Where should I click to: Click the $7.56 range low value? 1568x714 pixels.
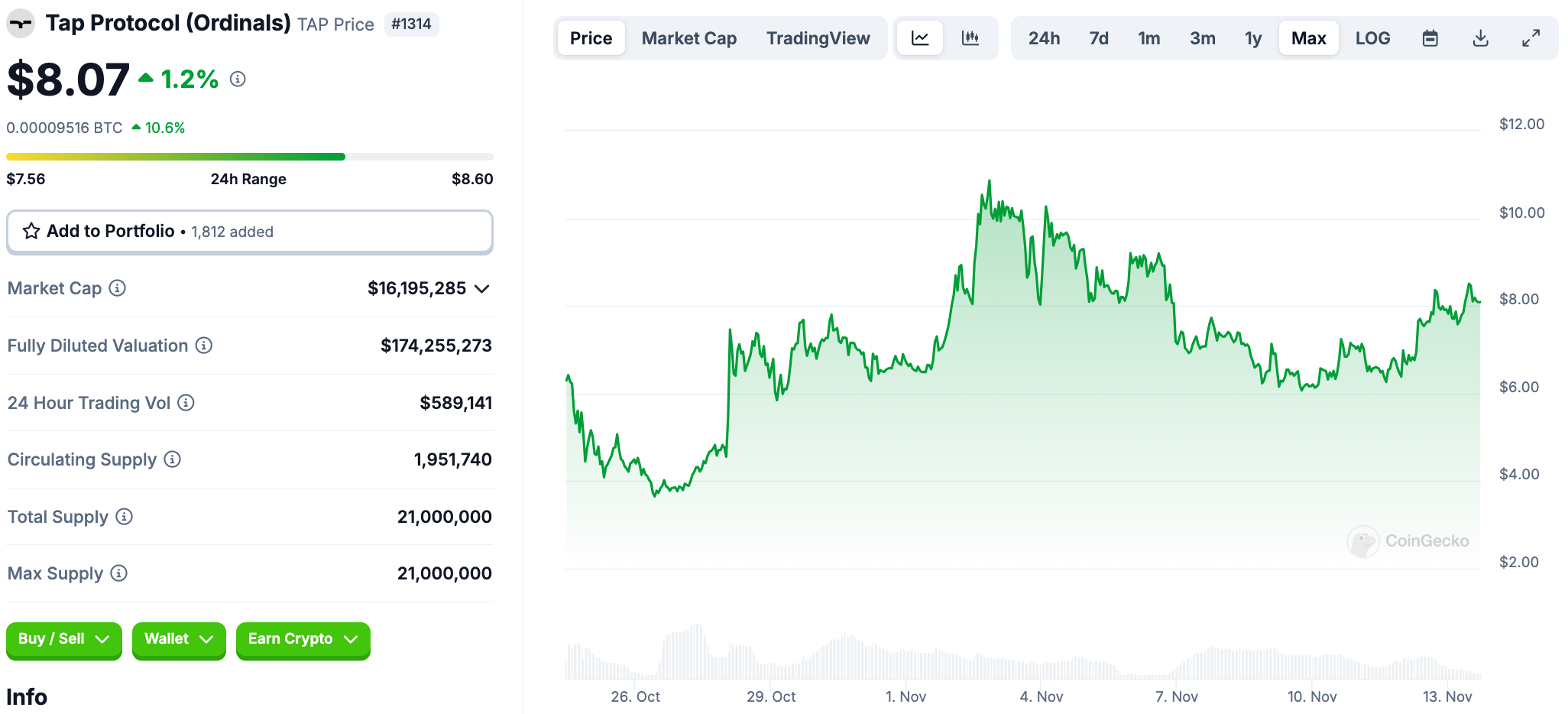(x=26, y=179)
